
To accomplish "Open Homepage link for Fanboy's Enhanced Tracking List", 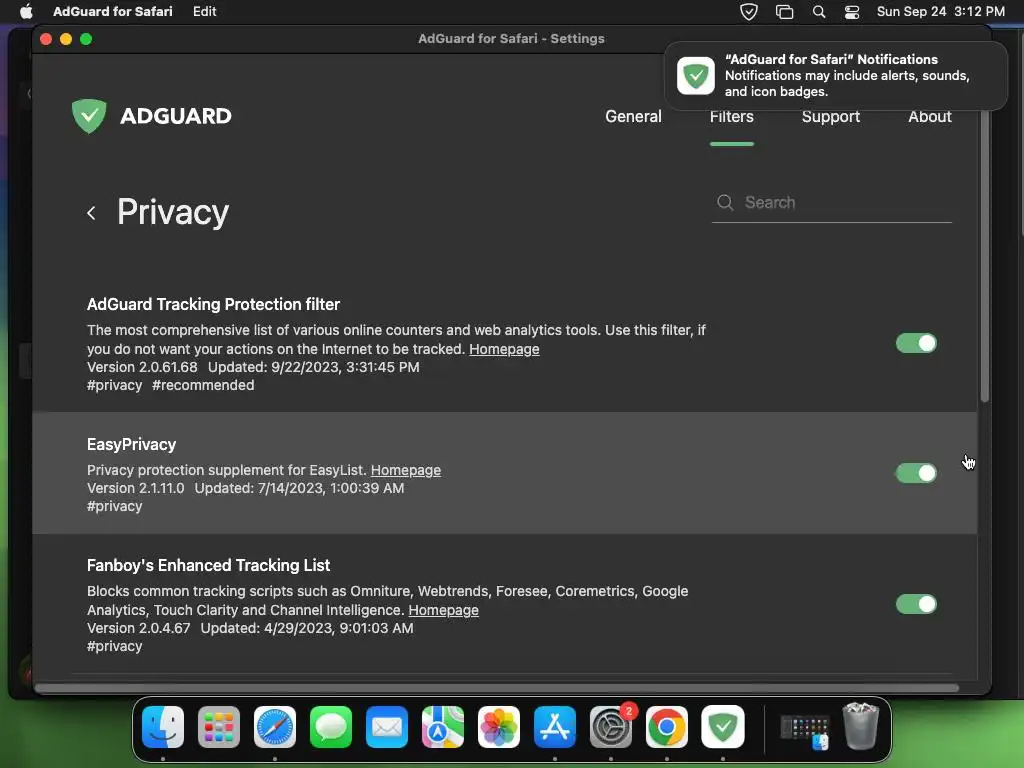I will [x=443, y=610].
